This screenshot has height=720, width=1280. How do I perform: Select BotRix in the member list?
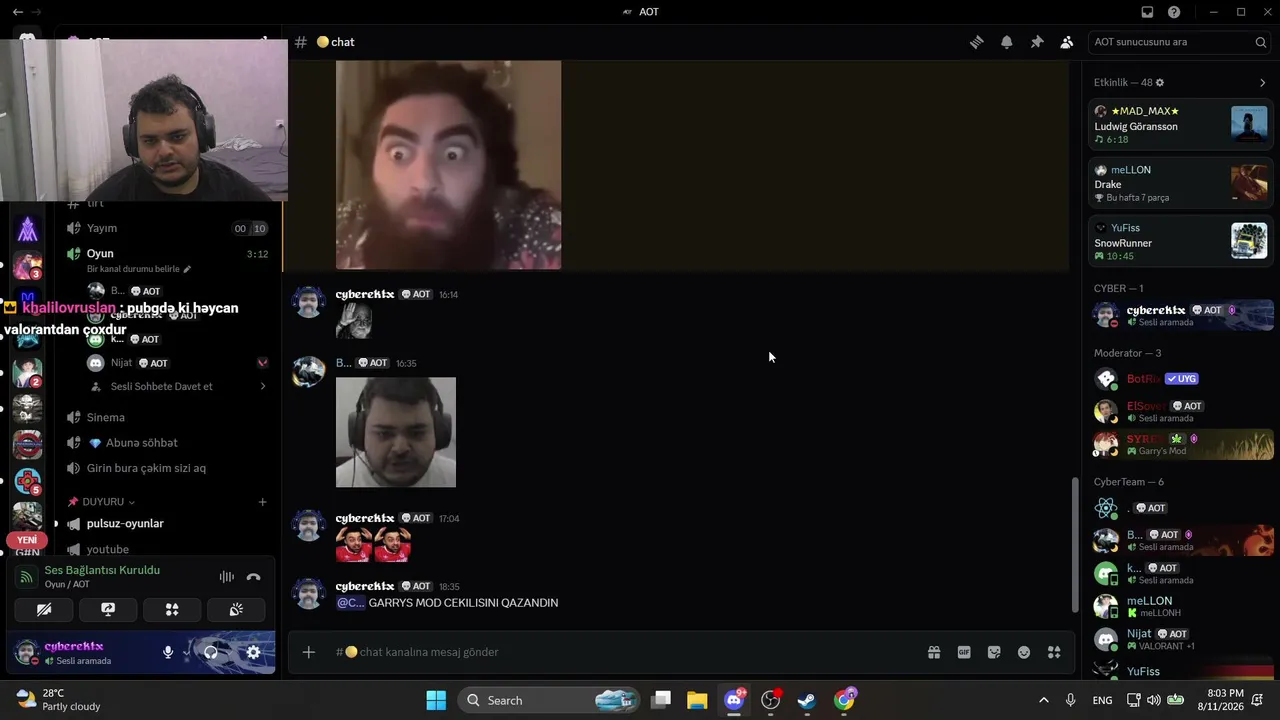pyautogui.click(x=1181, y=379)
